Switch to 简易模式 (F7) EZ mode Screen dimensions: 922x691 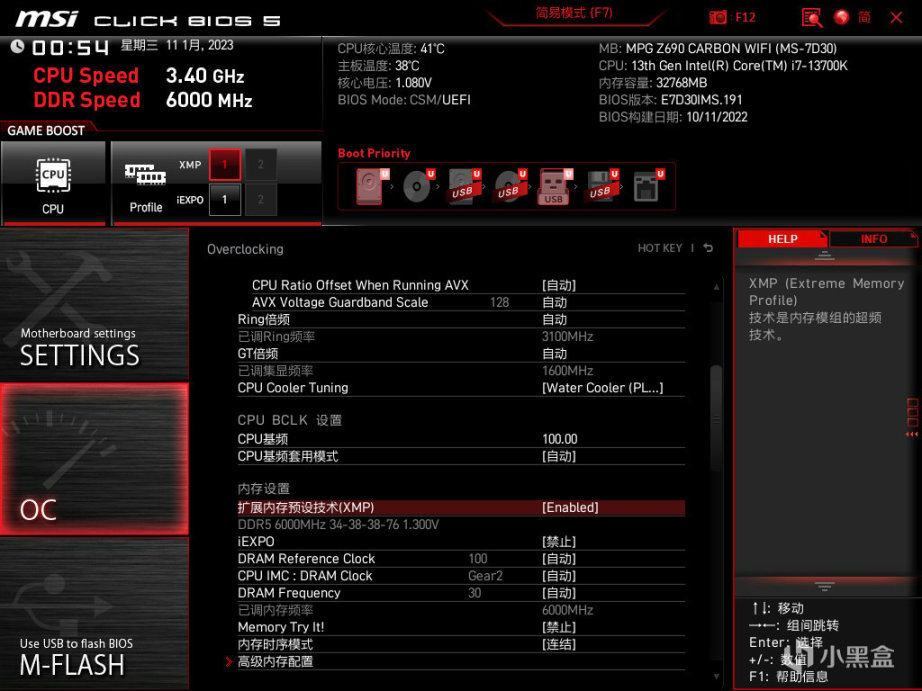pos(574,13)
